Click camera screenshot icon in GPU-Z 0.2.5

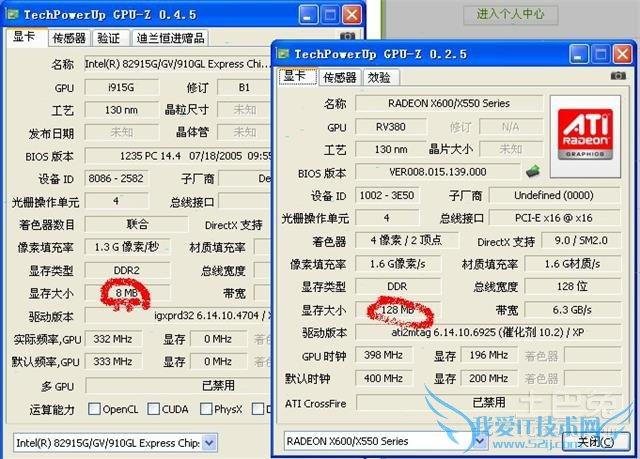[618, 76]
